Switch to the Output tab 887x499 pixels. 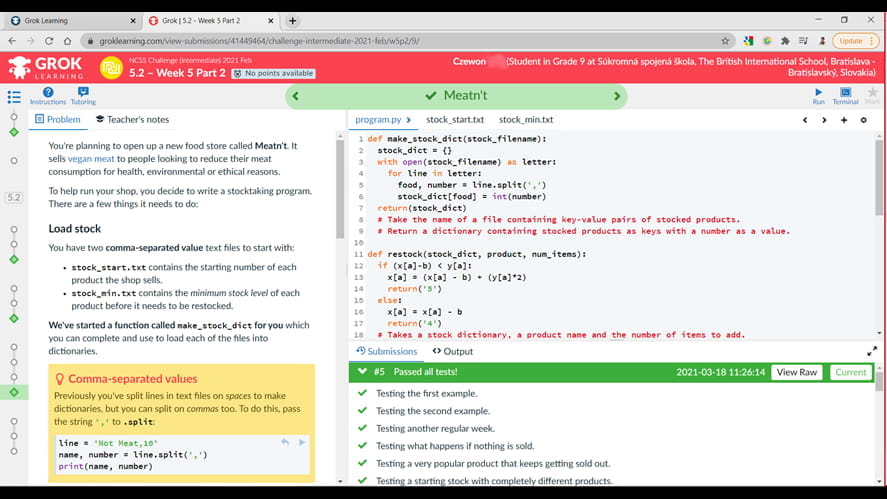click(452, 351)
